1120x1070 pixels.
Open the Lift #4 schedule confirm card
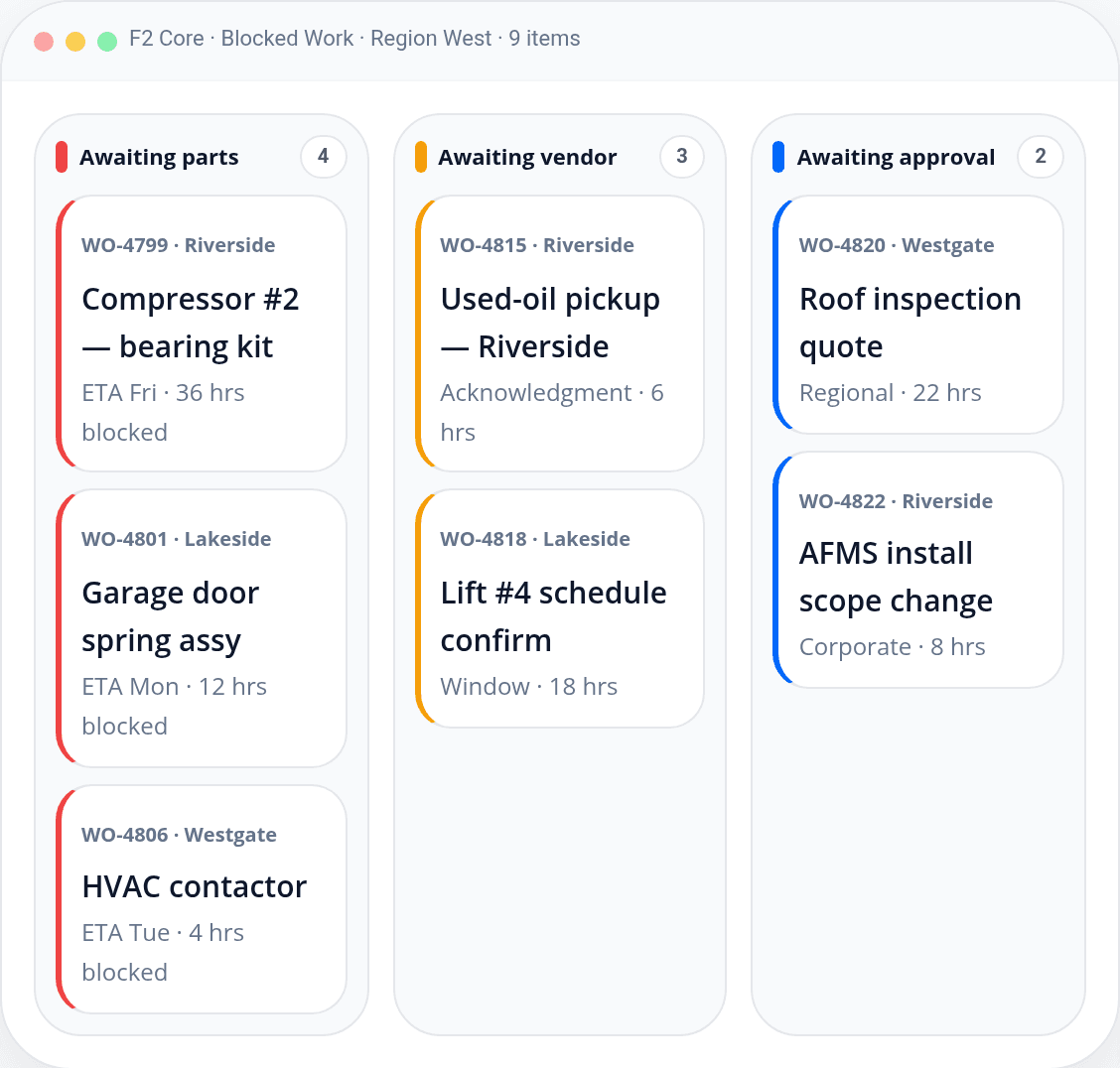point(560,608)
